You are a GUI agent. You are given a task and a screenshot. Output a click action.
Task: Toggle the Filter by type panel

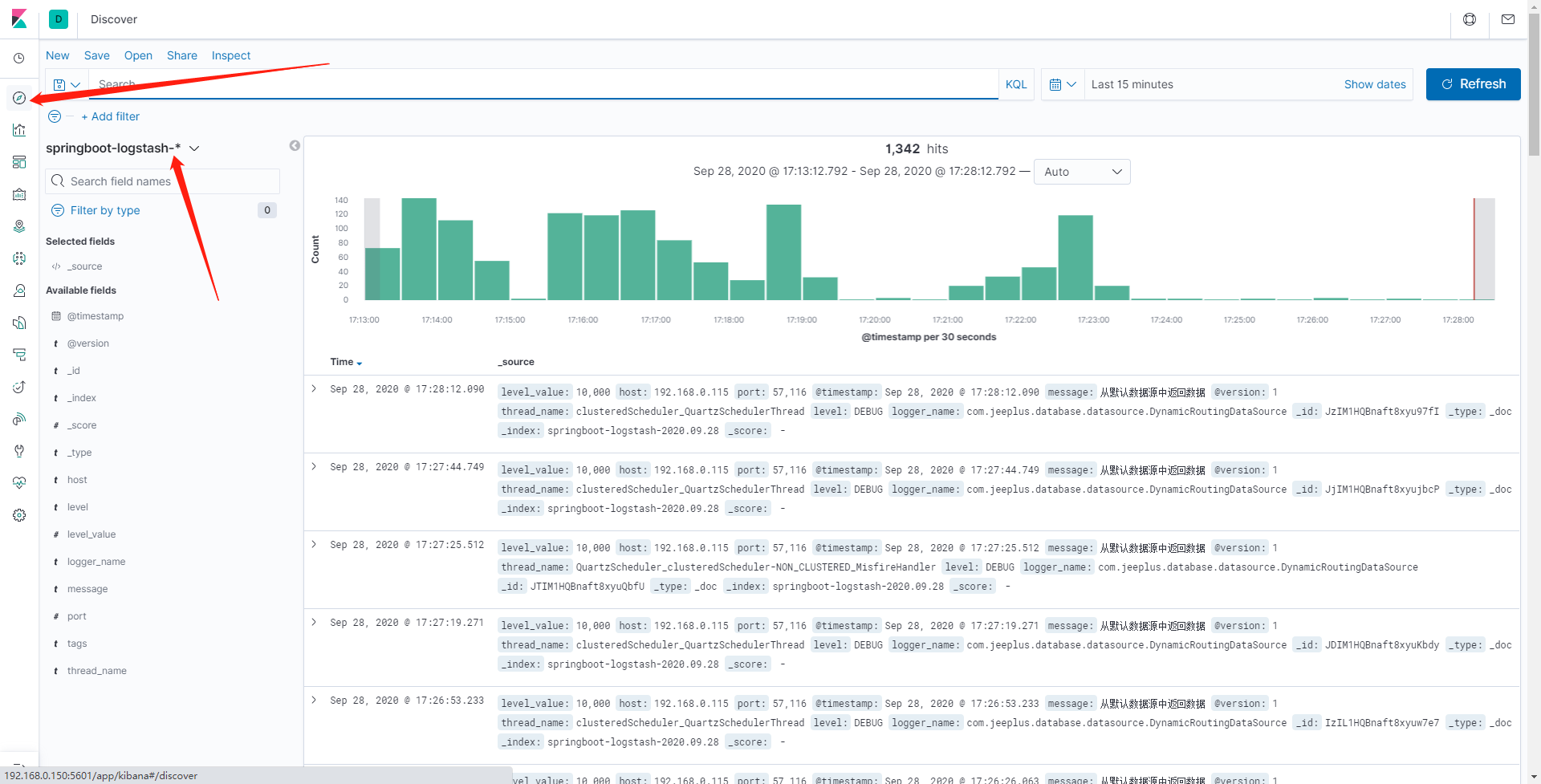click(x=105, y=210)
